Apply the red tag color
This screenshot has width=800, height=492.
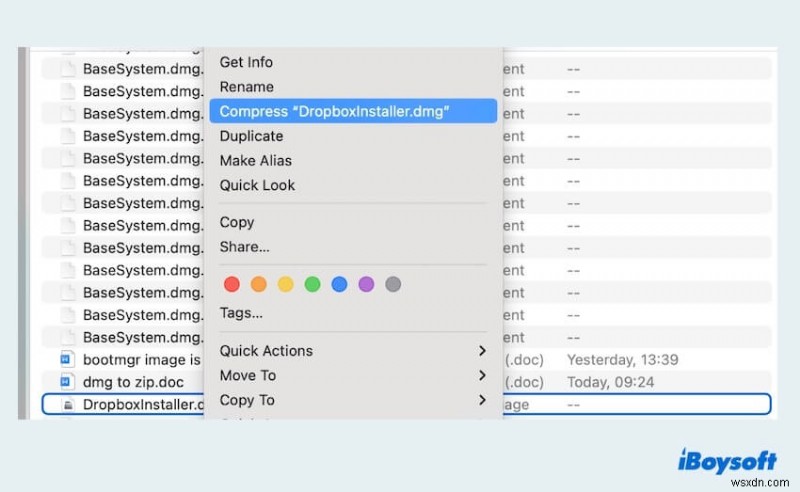(232, 284)
